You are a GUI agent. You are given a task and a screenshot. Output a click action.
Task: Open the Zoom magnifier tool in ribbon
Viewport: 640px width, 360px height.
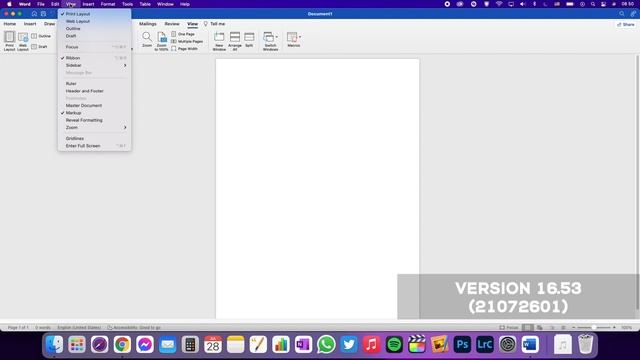point(147,40)
